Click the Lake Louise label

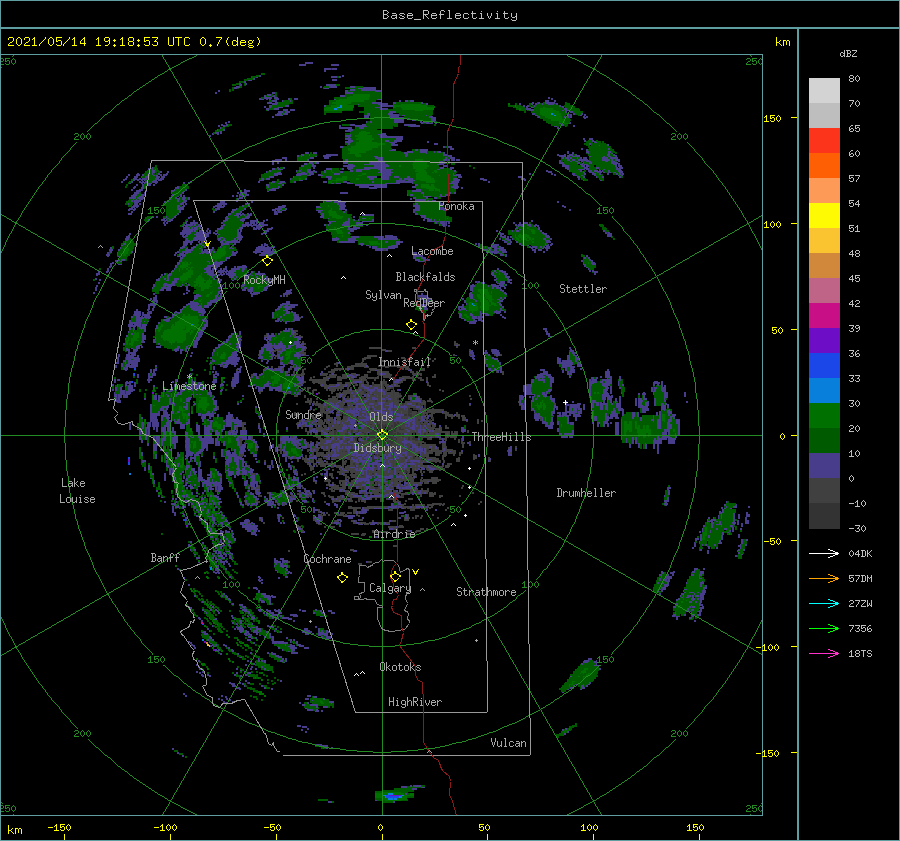(77, 491)
